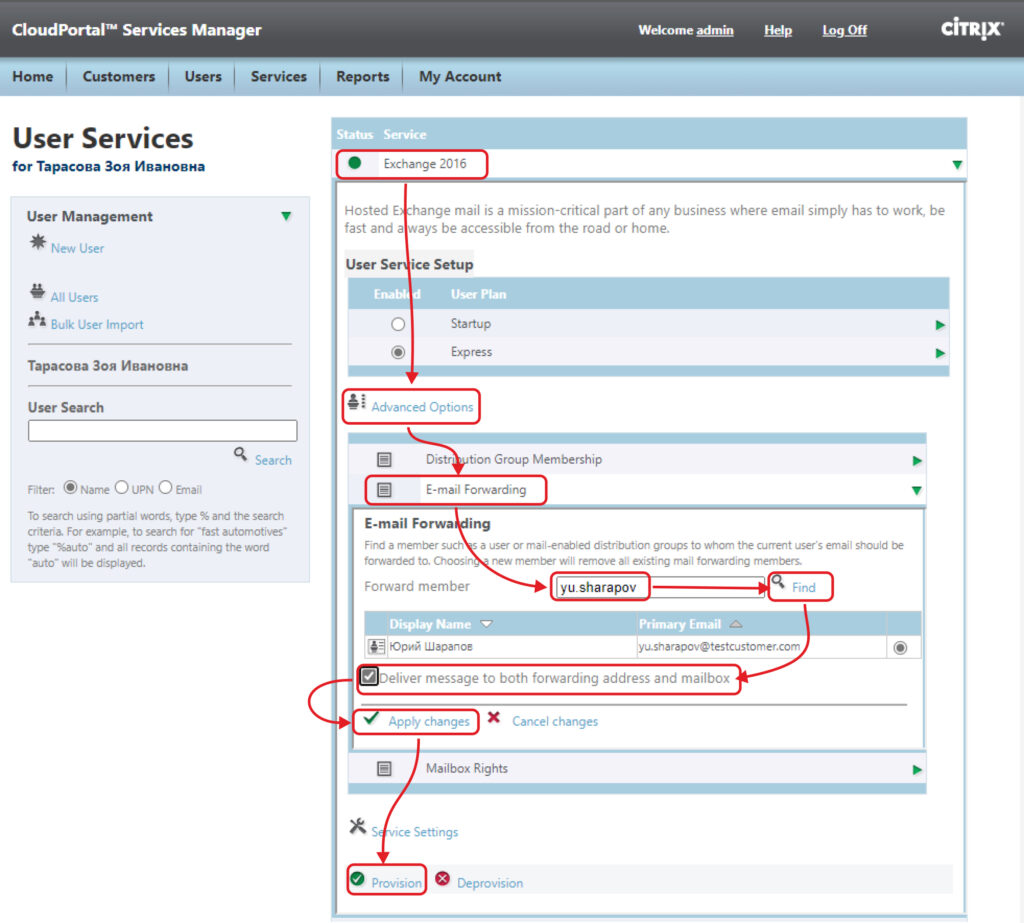Focus the User Search text box

coord(162,430)
